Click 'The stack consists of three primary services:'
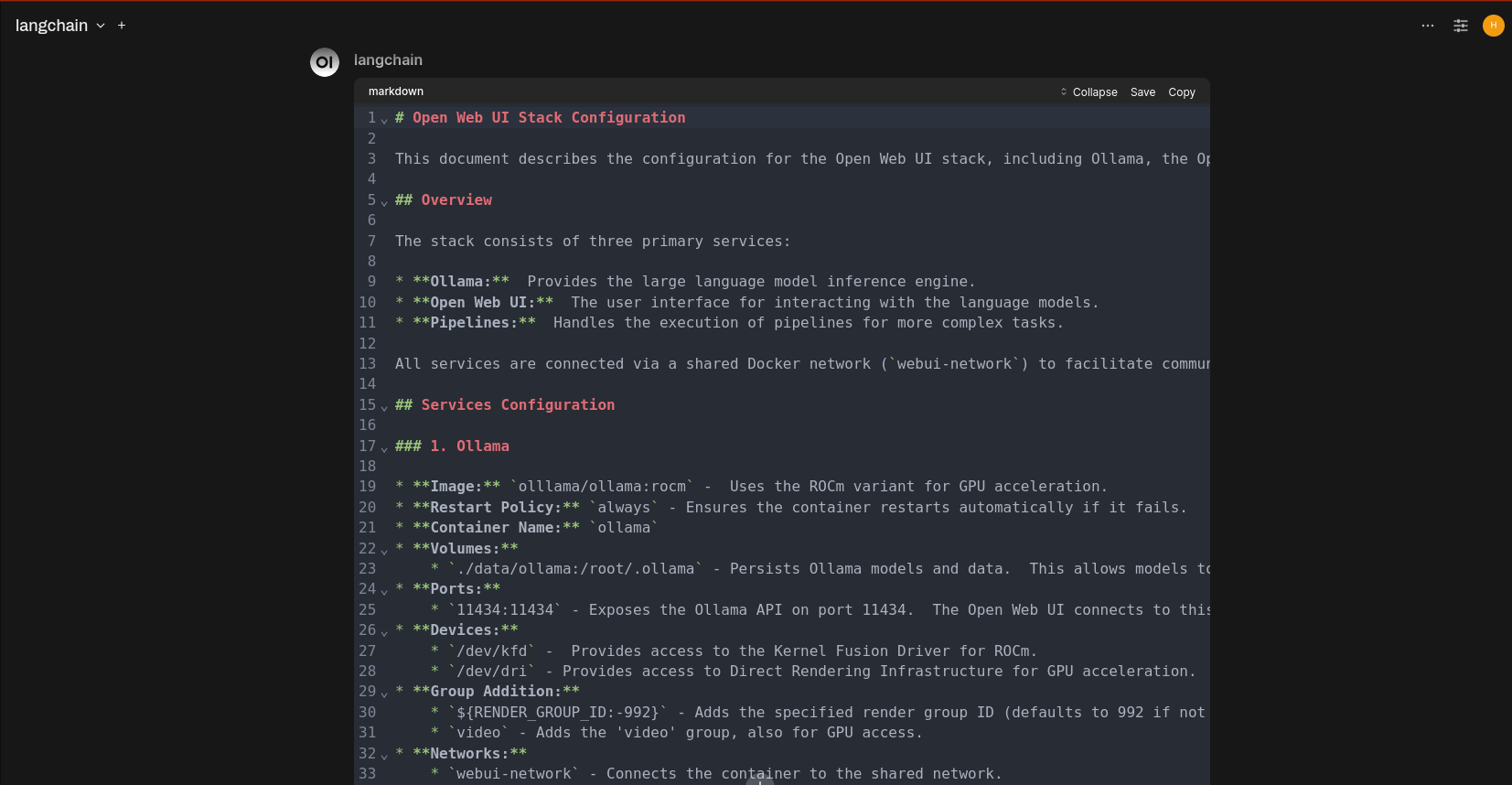Viewport: 1512px width, 785px height. 593,241
